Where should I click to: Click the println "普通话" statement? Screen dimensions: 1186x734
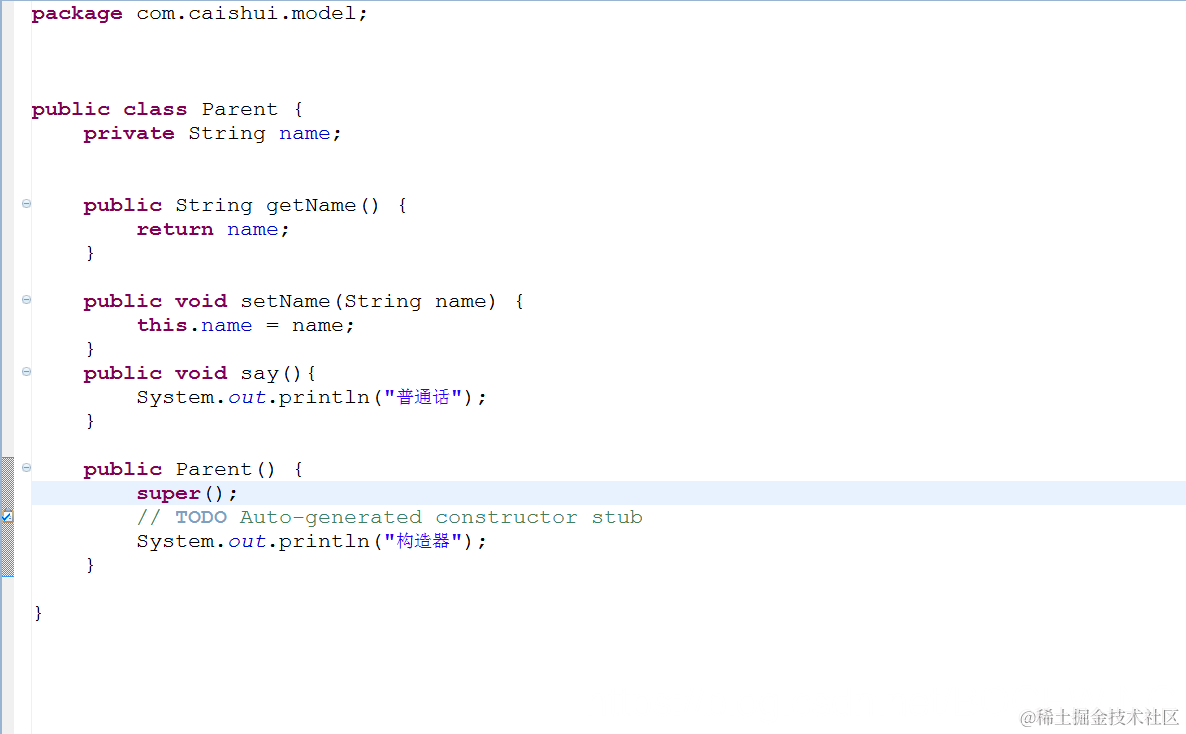pos(311,397)
